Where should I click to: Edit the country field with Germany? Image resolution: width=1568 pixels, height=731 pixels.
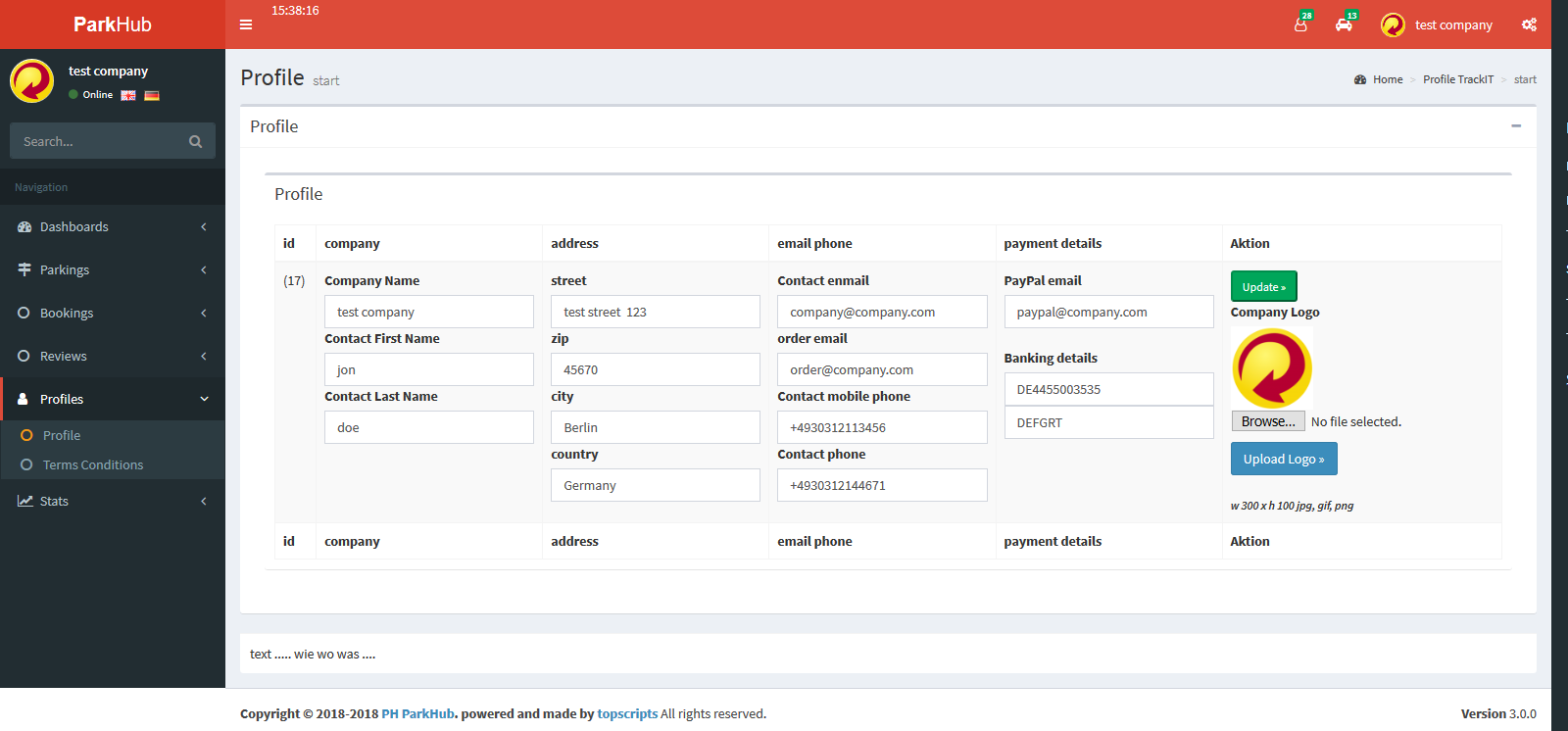coord(656,485)
